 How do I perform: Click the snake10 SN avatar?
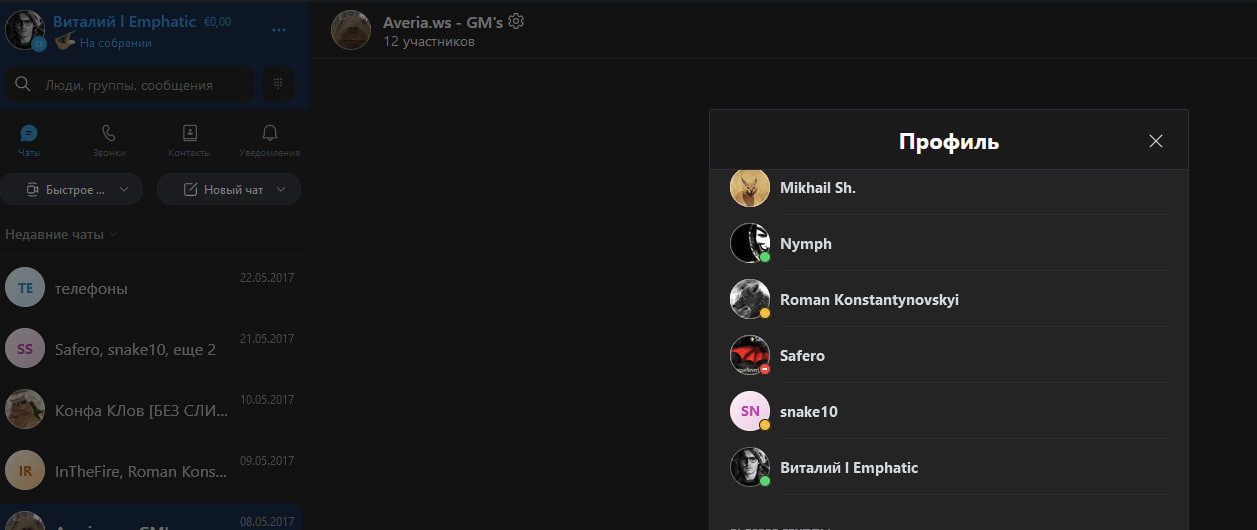[749, 411]
